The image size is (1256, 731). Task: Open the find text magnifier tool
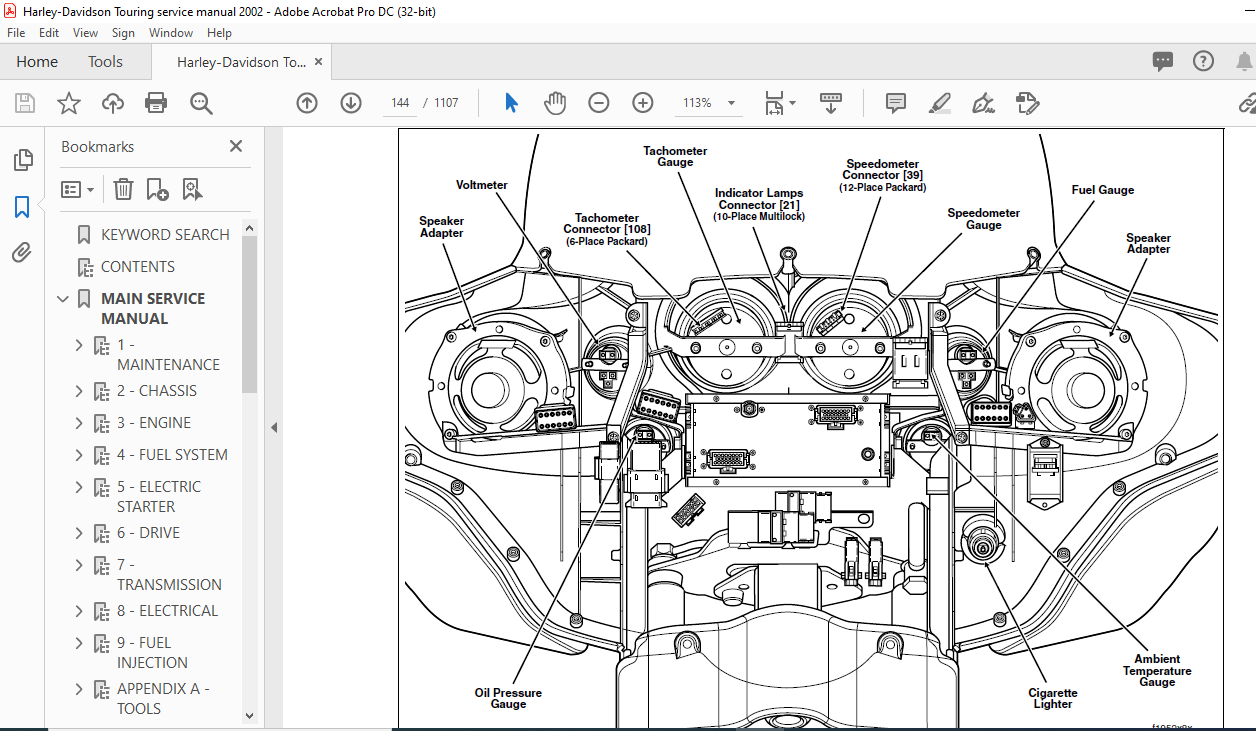[x=201, y=103]
